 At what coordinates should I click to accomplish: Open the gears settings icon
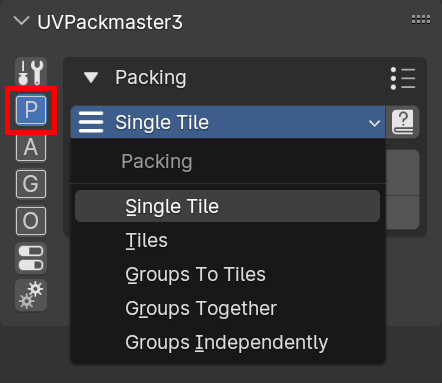31,295
